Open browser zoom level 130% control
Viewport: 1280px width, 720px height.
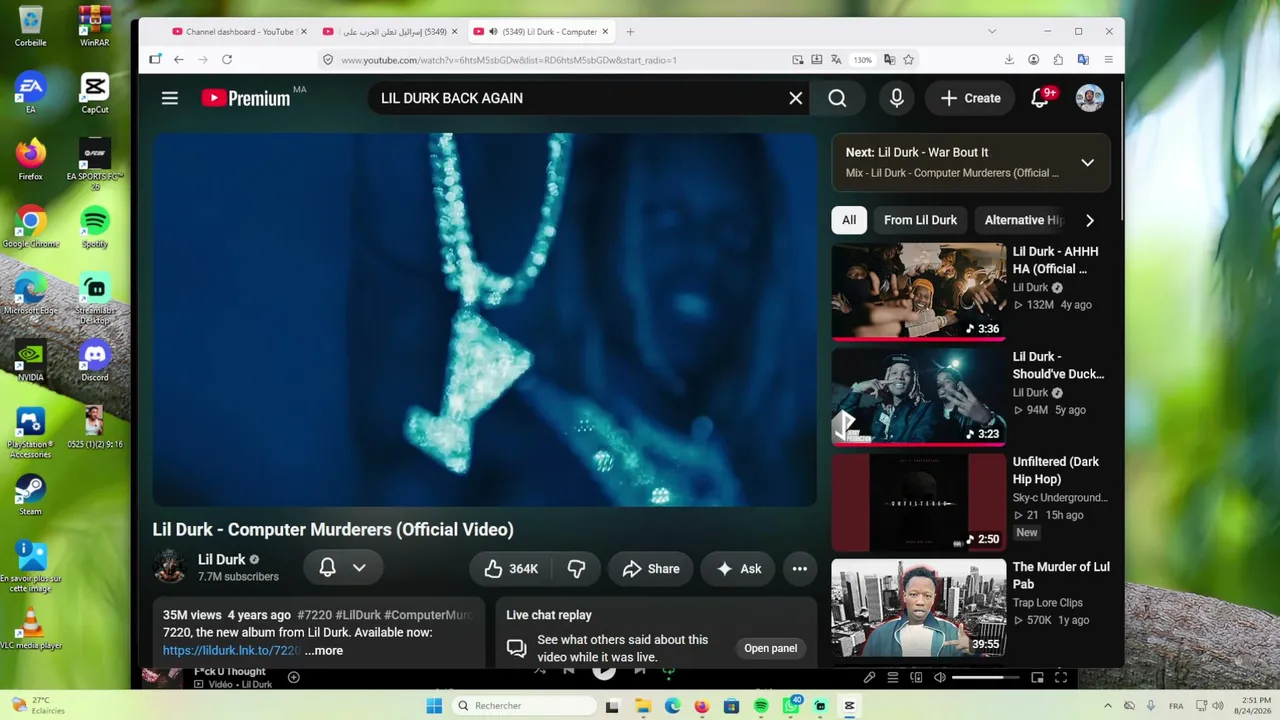862,60
